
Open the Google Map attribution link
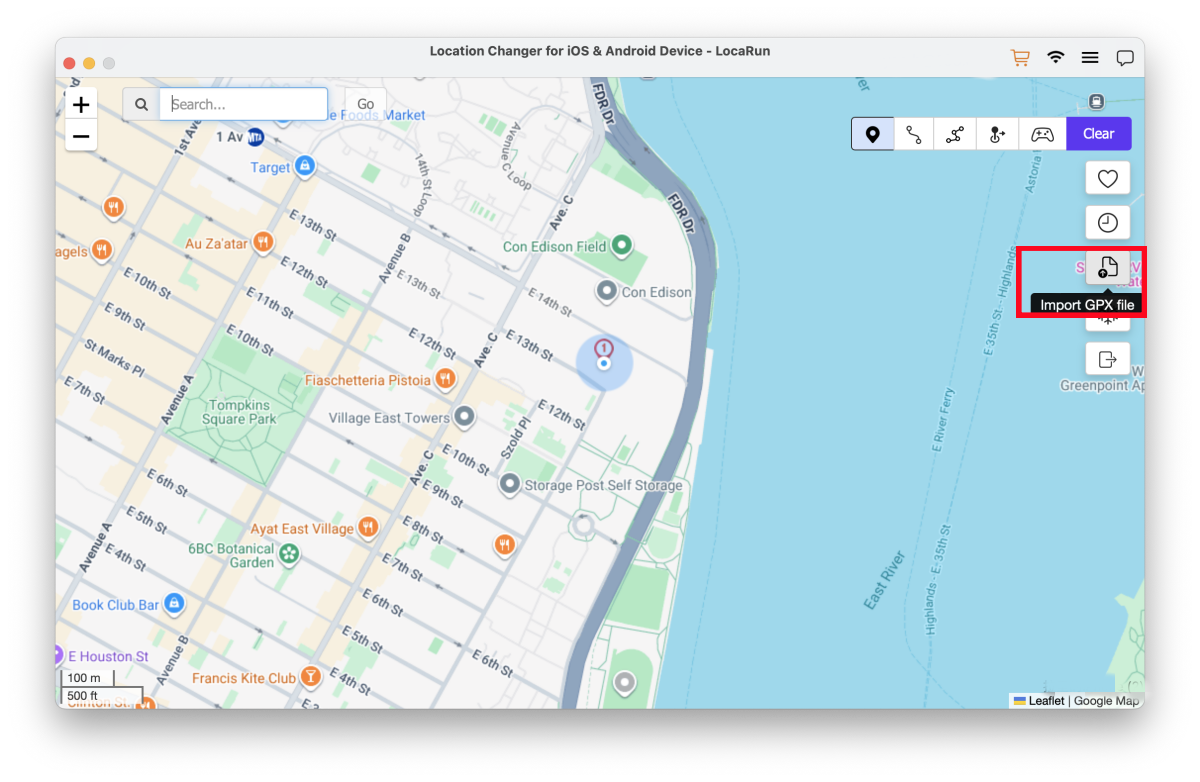pos(1106,701)
